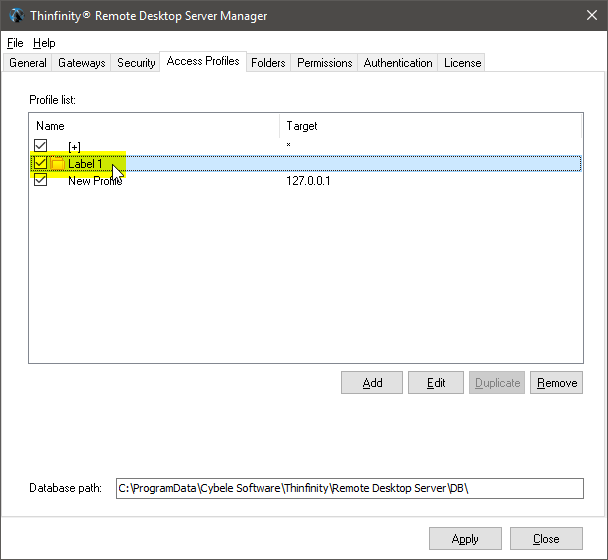Select the [+] profile row name
Viewport: 608px width, 560px height.
(x=74, y=147)
